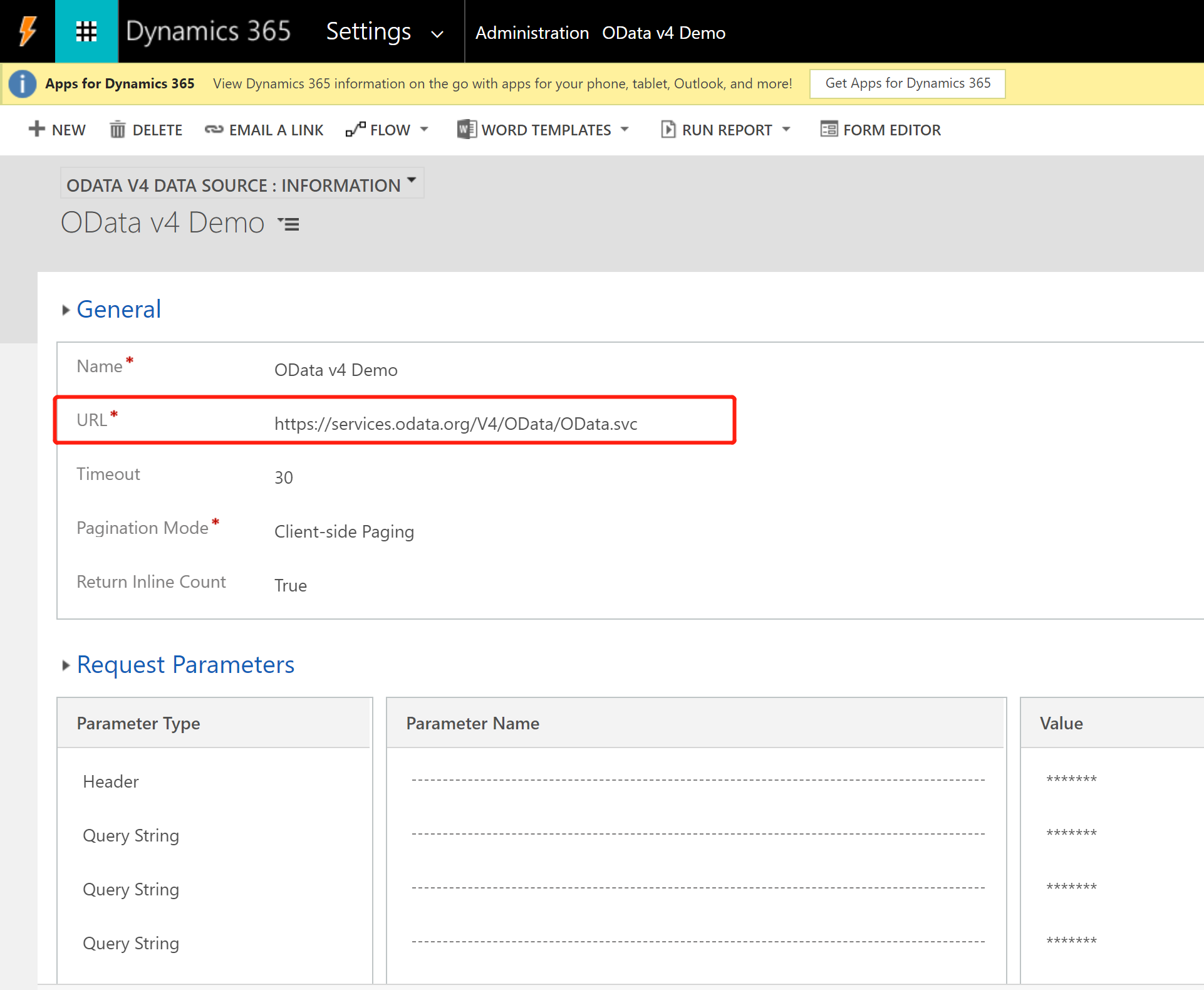Click the Email a Link chain icon
Image resolution: width=1204 pixels, height=990 pixels.
pyautogui.click(x=214, y=130)
